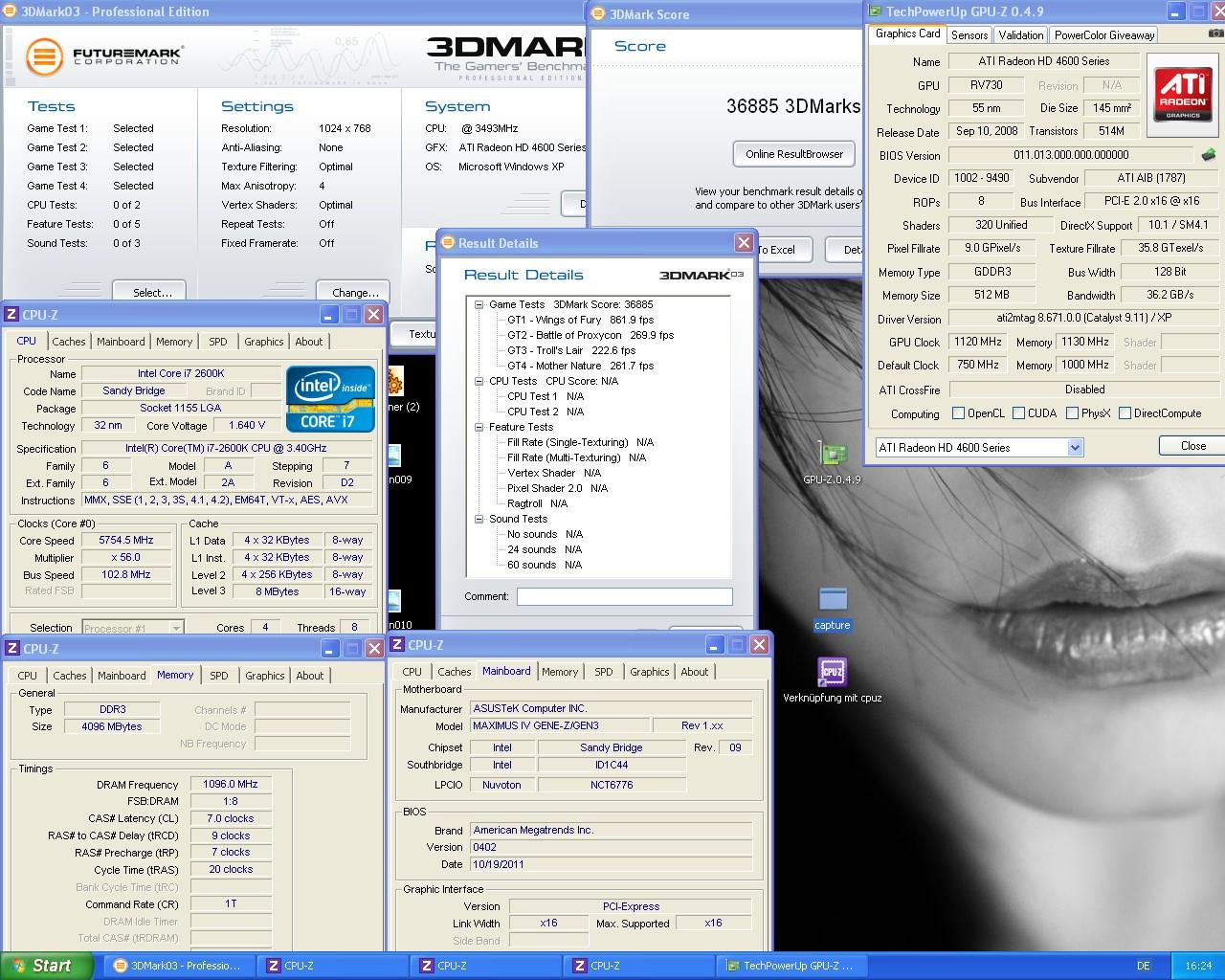Click the Core Speed value 5754.5 MHz
This screenshot has height=980, width=1225.
tap(126, 540)
